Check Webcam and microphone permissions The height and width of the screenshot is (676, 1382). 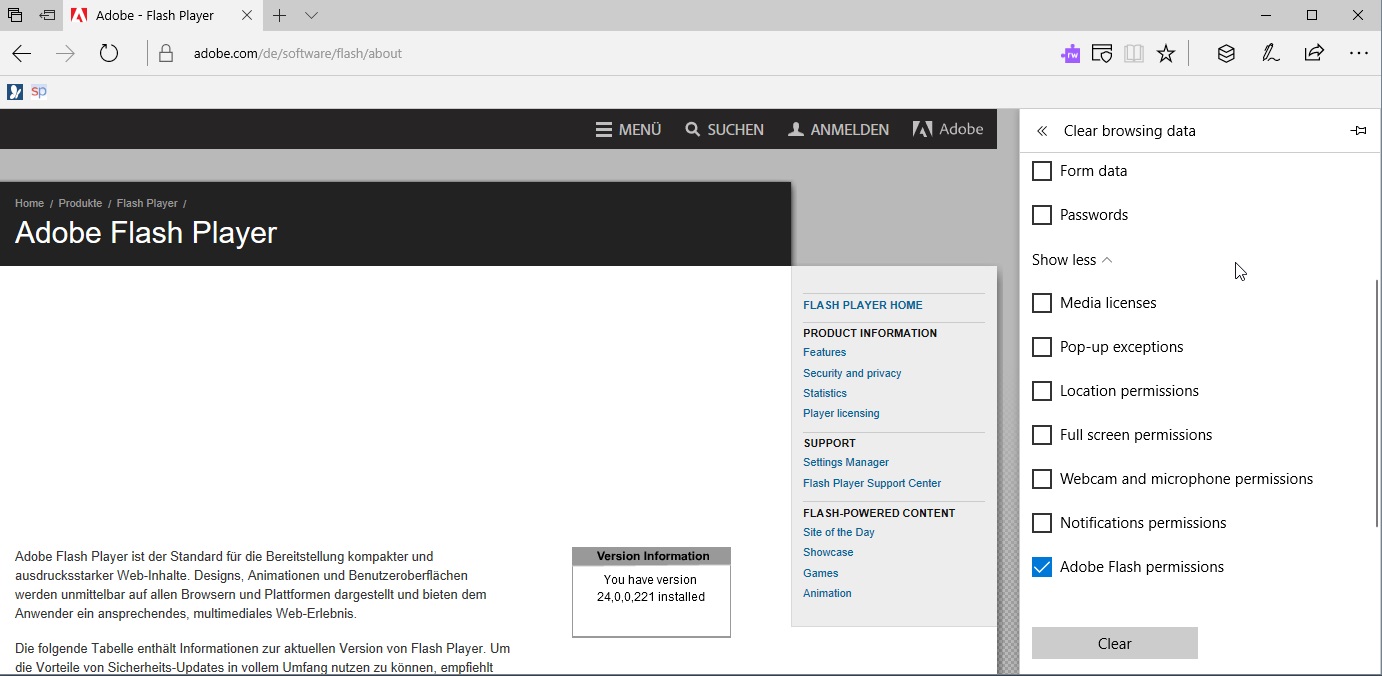[x=1042, y=479]
